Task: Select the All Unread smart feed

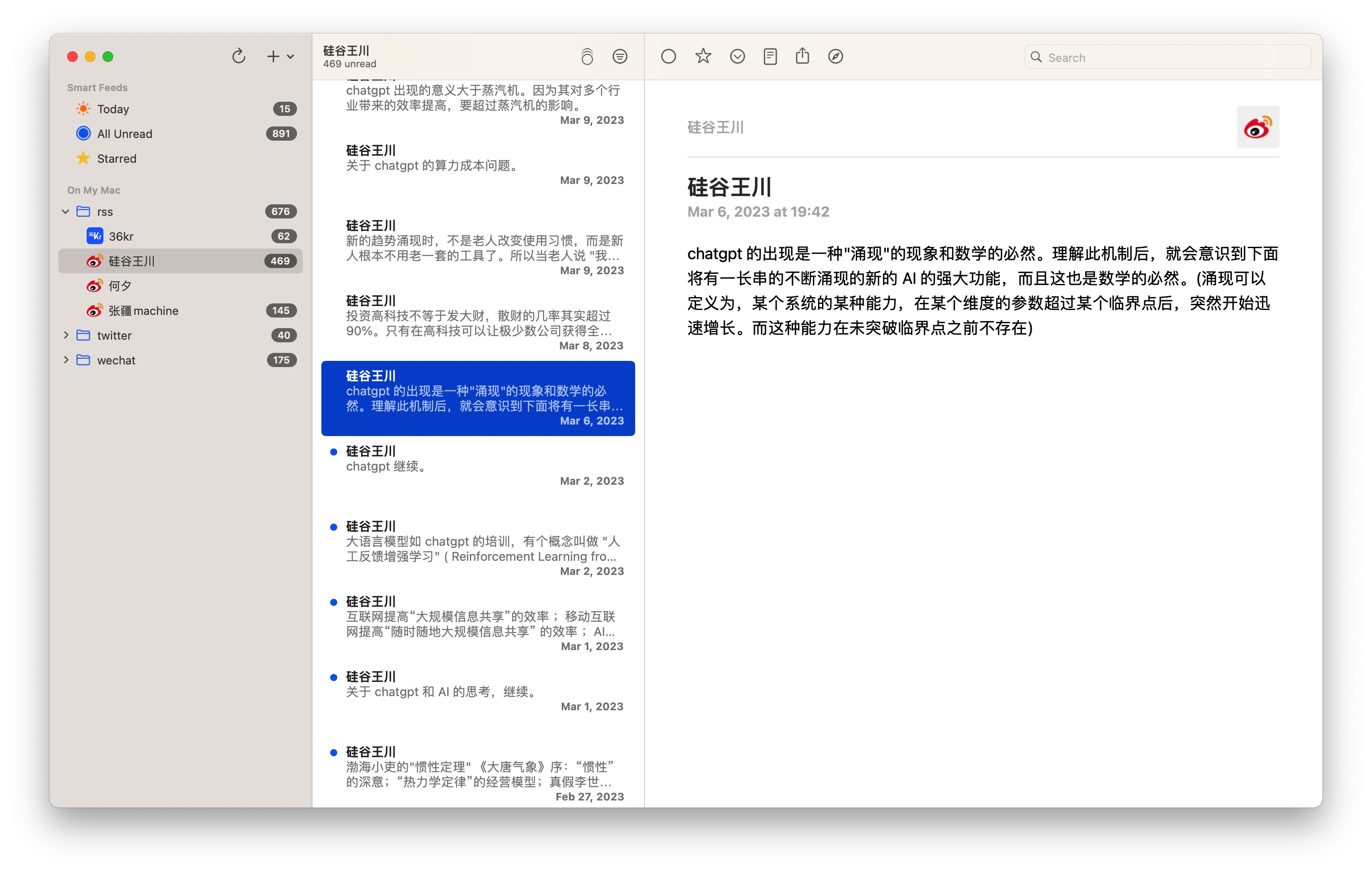Action: coord(124,134)
